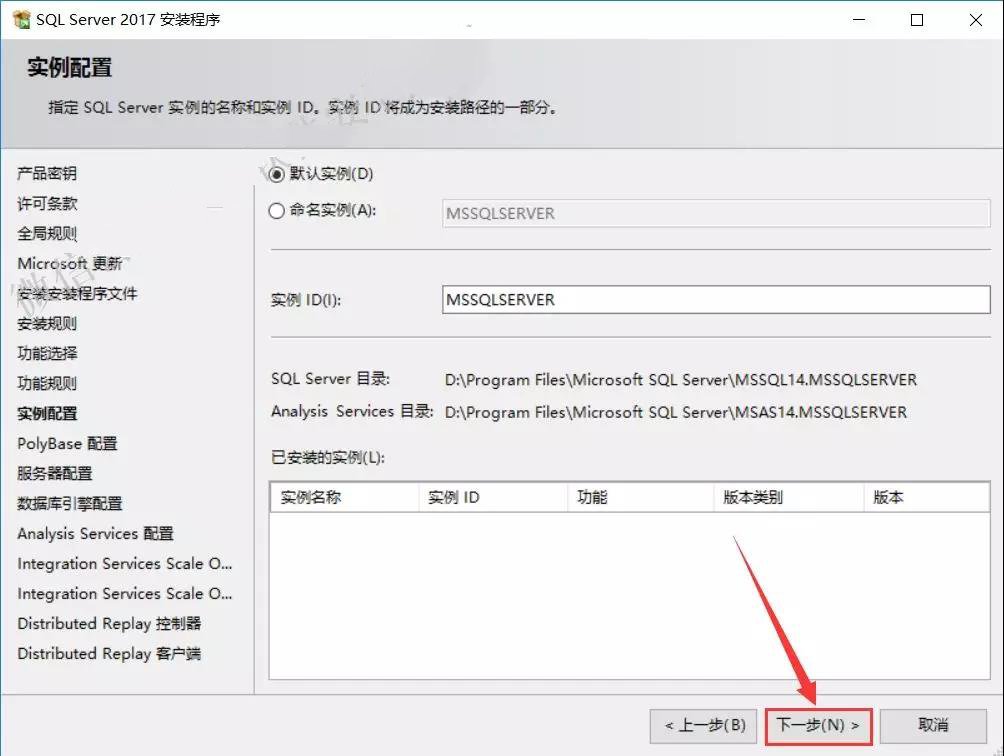Viewport: 1004px width, 756px height.
Task: Go to 服务器配置 sidebar step
Action: (x=54, y=474)
